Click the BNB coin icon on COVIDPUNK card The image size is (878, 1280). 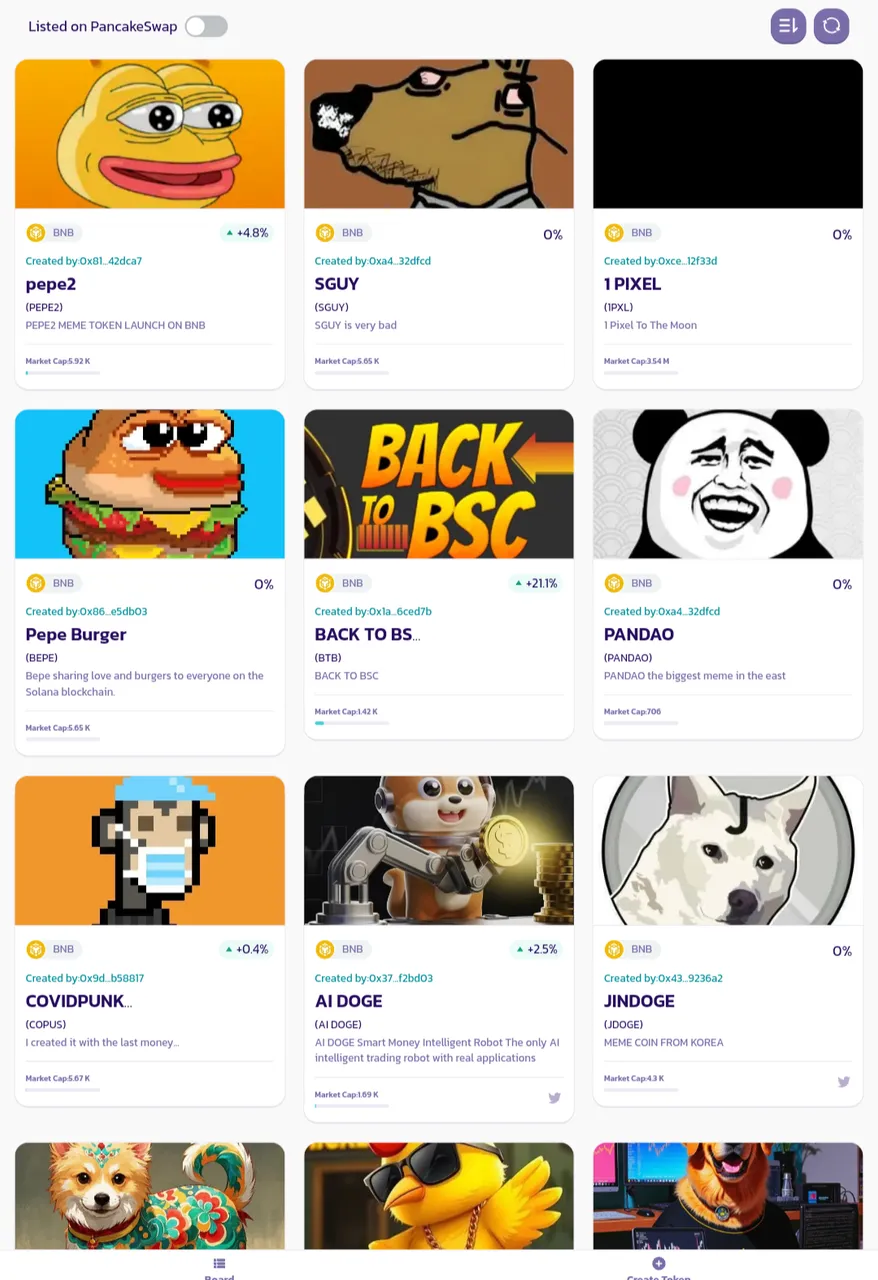(x=36, y=949)
